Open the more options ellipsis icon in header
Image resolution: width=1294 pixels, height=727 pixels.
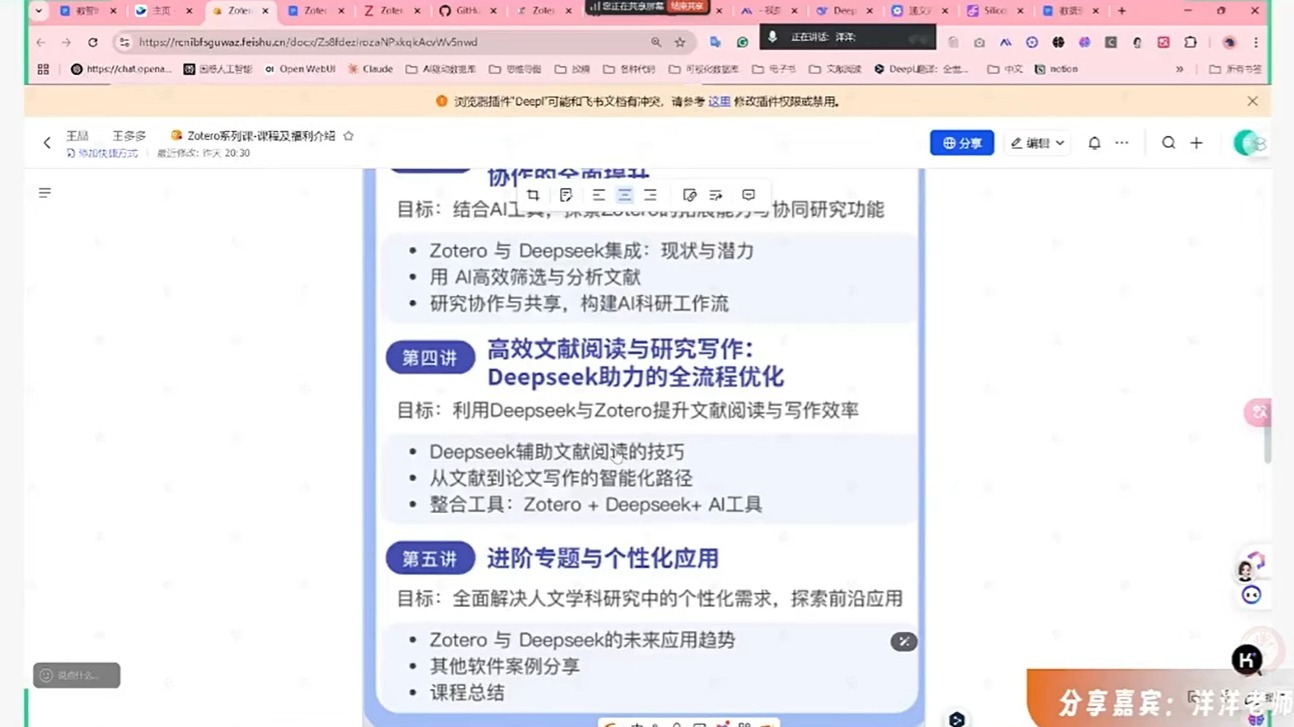pos(1121,142)
